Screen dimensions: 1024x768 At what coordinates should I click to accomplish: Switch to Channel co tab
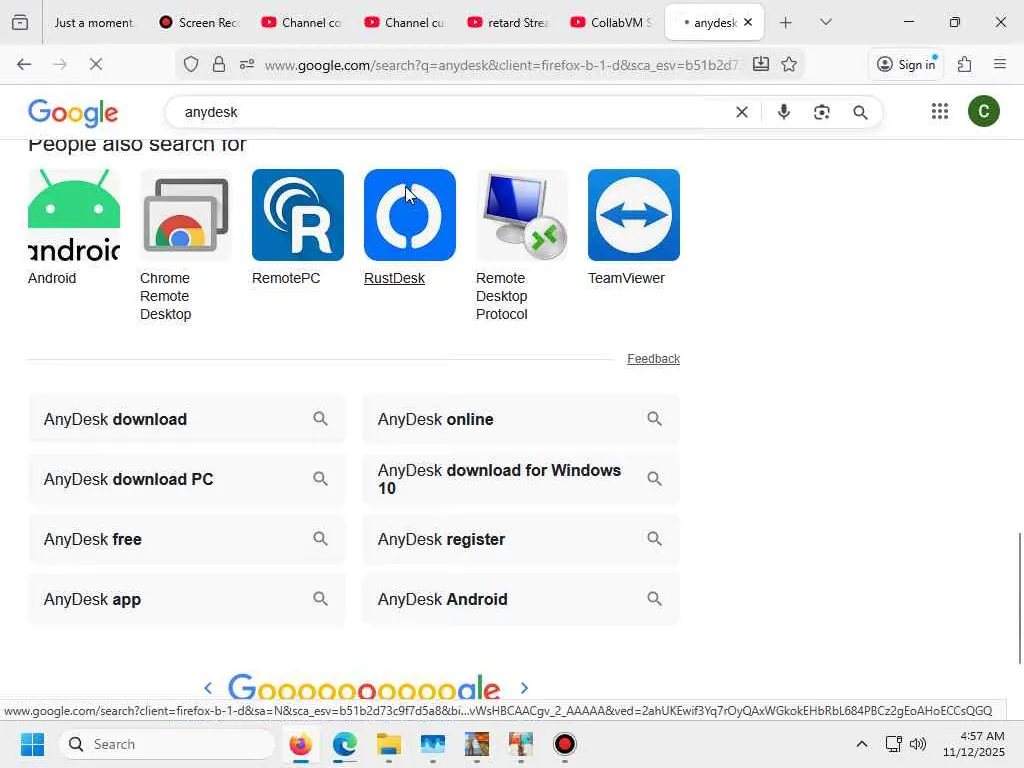click(x=302, y=22)
